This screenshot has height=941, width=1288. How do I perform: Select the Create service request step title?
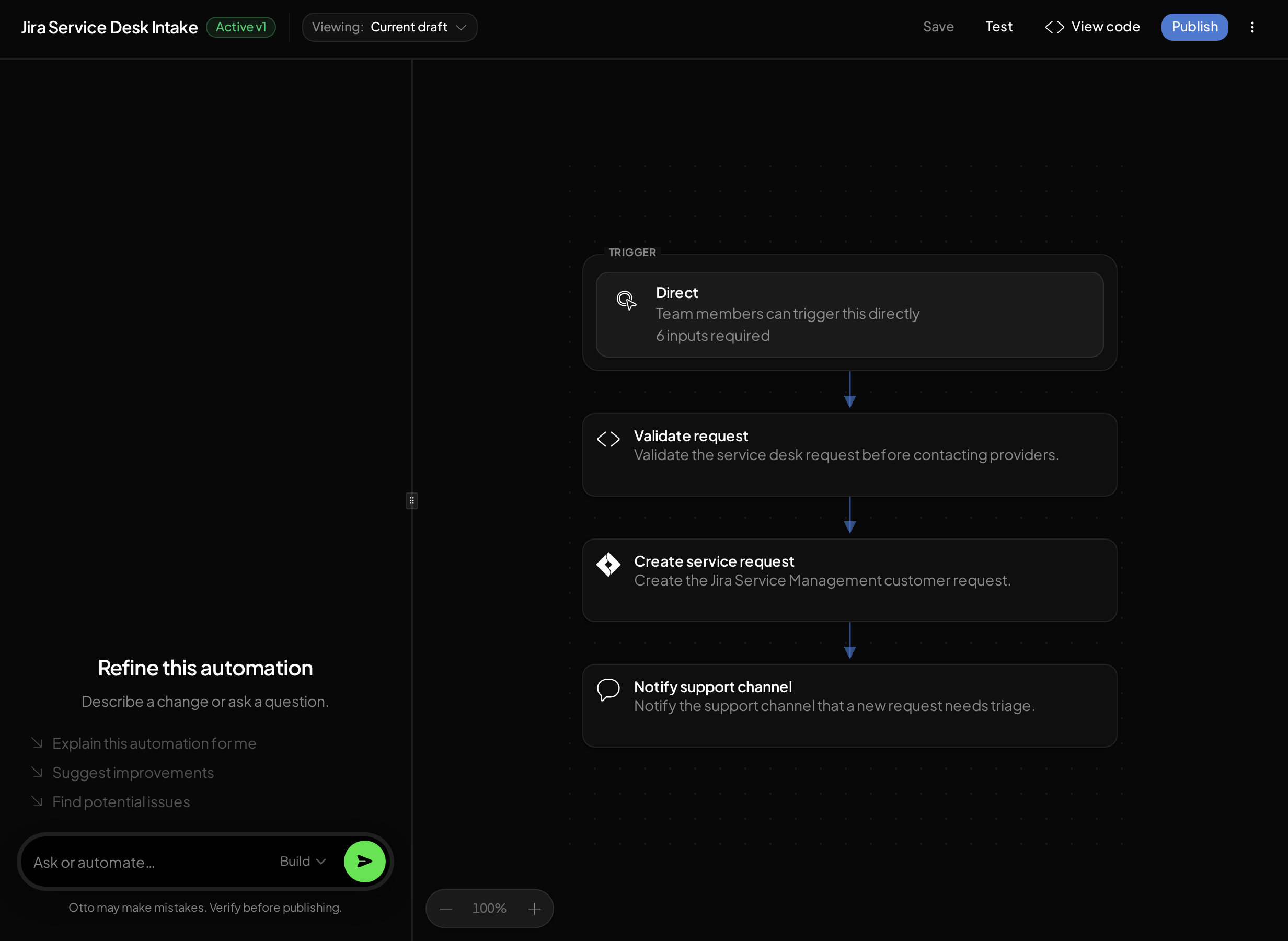click(714, 561)
